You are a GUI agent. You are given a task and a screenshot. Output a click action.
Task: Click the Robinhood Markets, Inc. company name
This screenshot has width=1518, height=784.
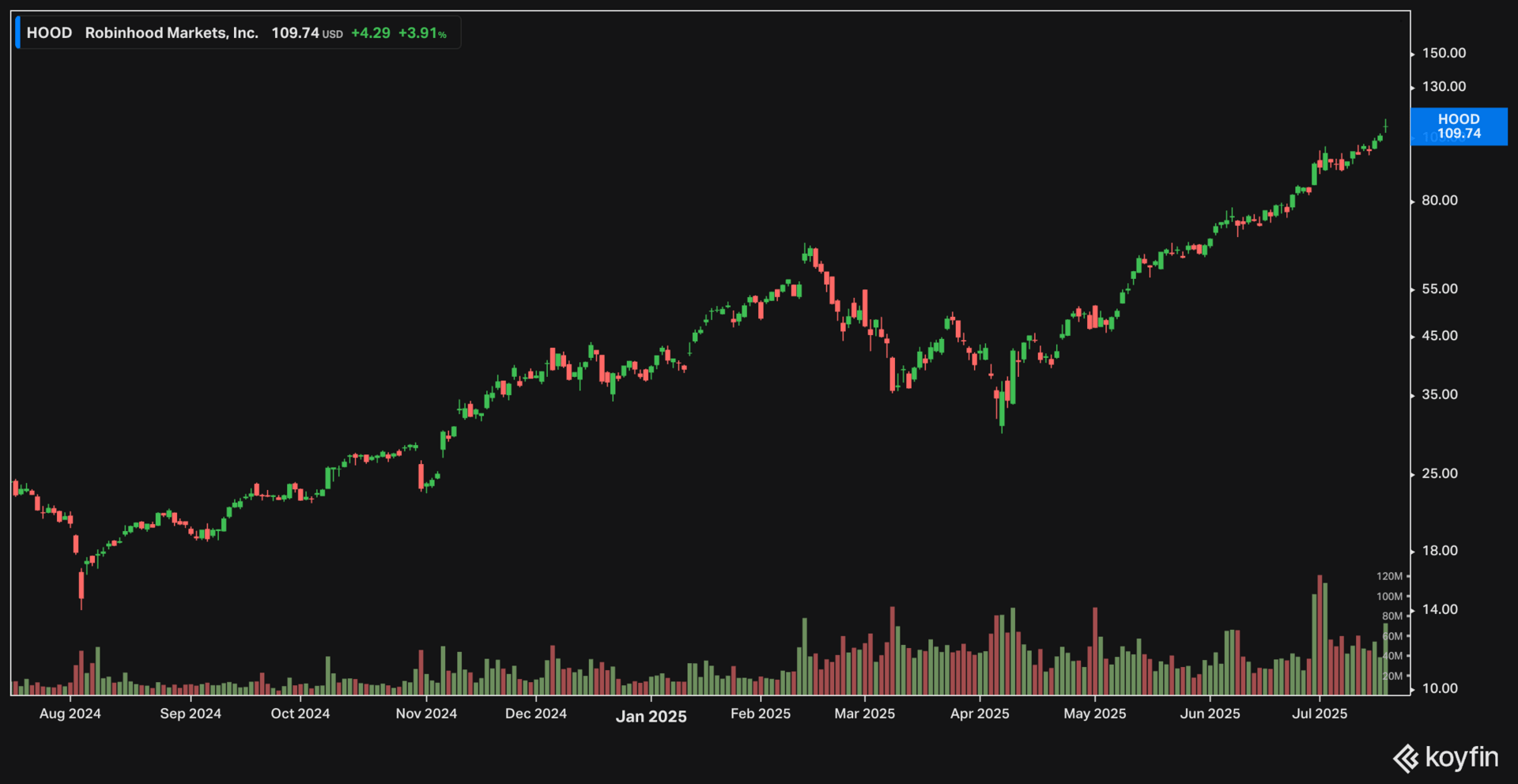172,33
